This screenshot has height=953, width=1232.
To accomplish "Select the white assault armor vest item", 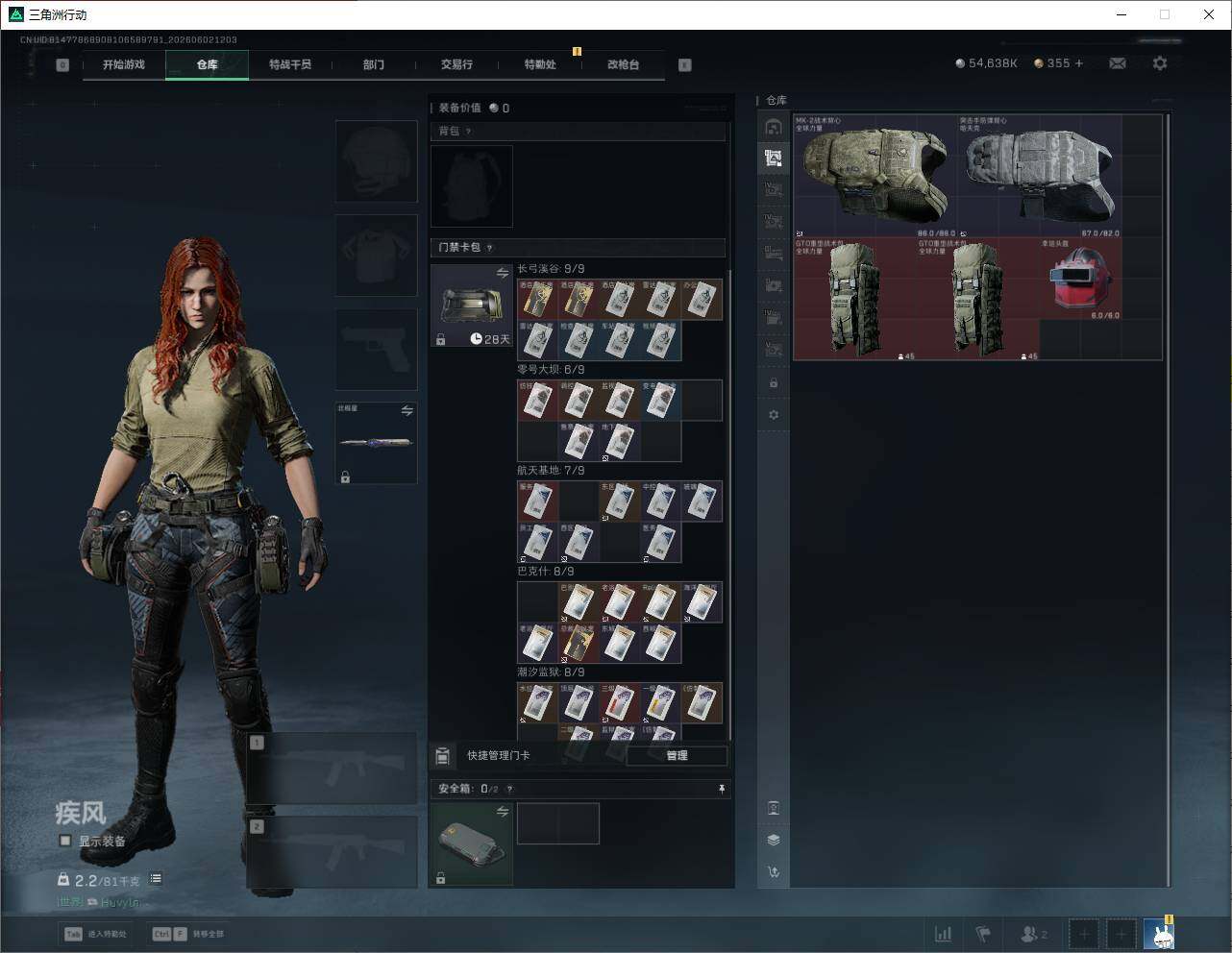I will 1040,177.
